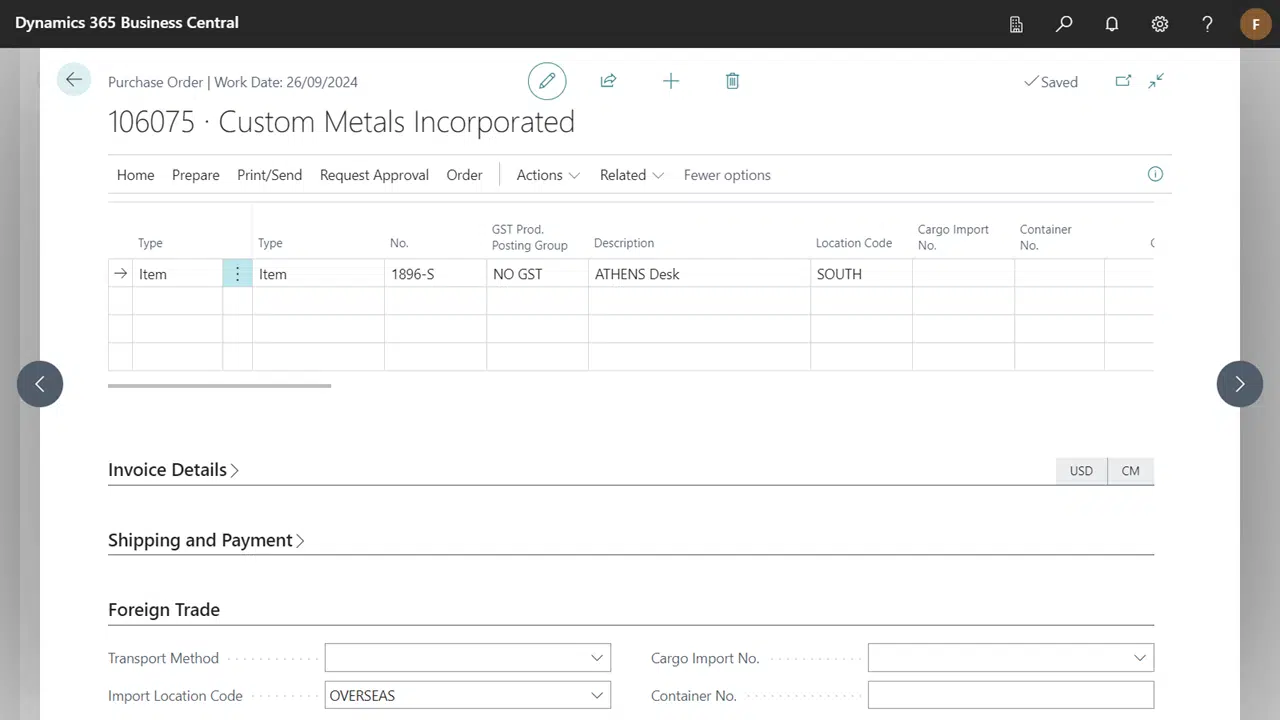1280x720 pixels.
Task: Open the settings gear
Action: pyautogui.click(x=1159, y=24)
